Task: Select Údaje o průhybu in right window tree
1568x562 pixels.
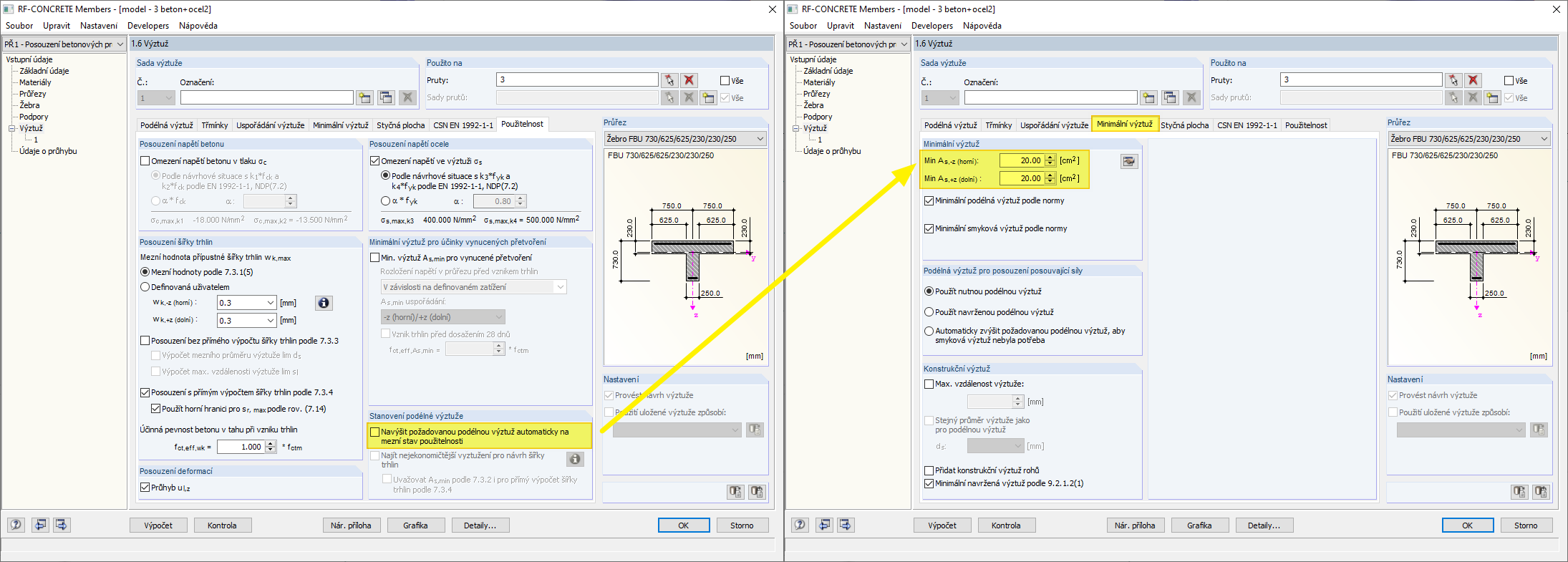Action: click(832, 151)
